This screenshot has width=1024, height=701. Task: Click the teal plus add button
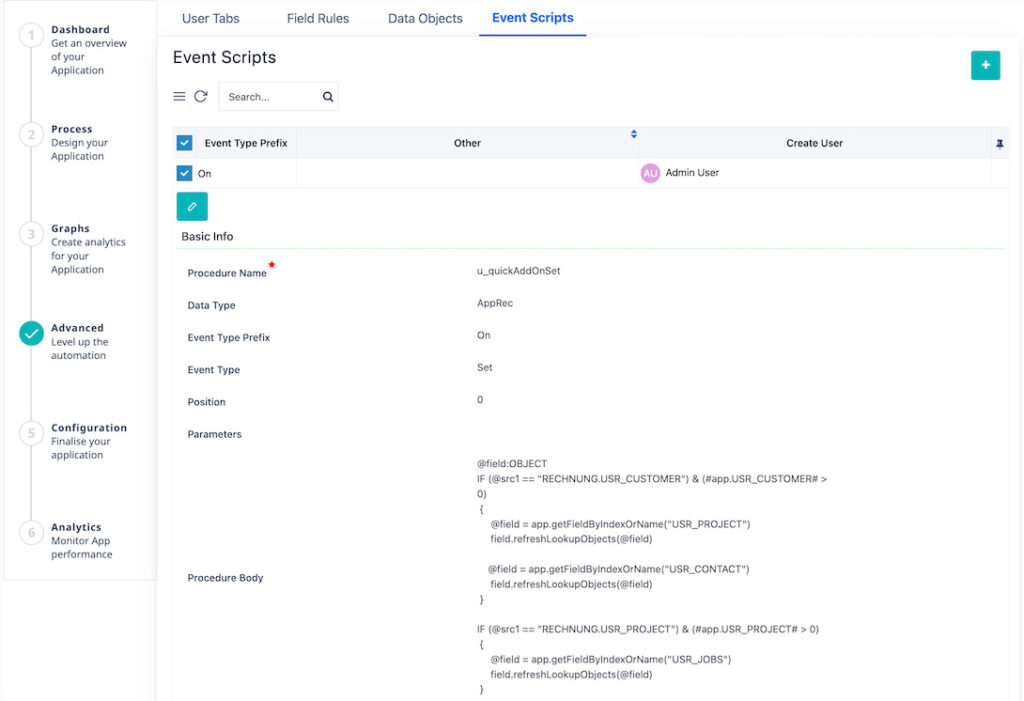pos(985,65)
